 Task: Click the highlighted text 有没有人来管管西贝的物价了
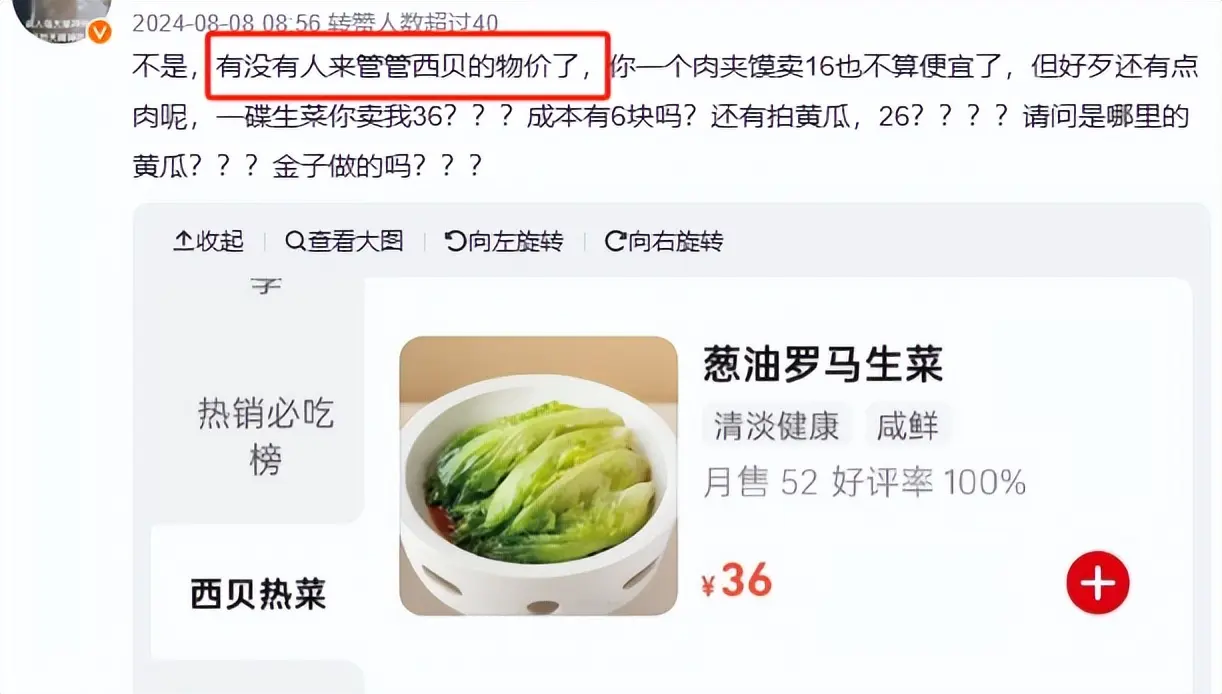[x=406, y=68]
